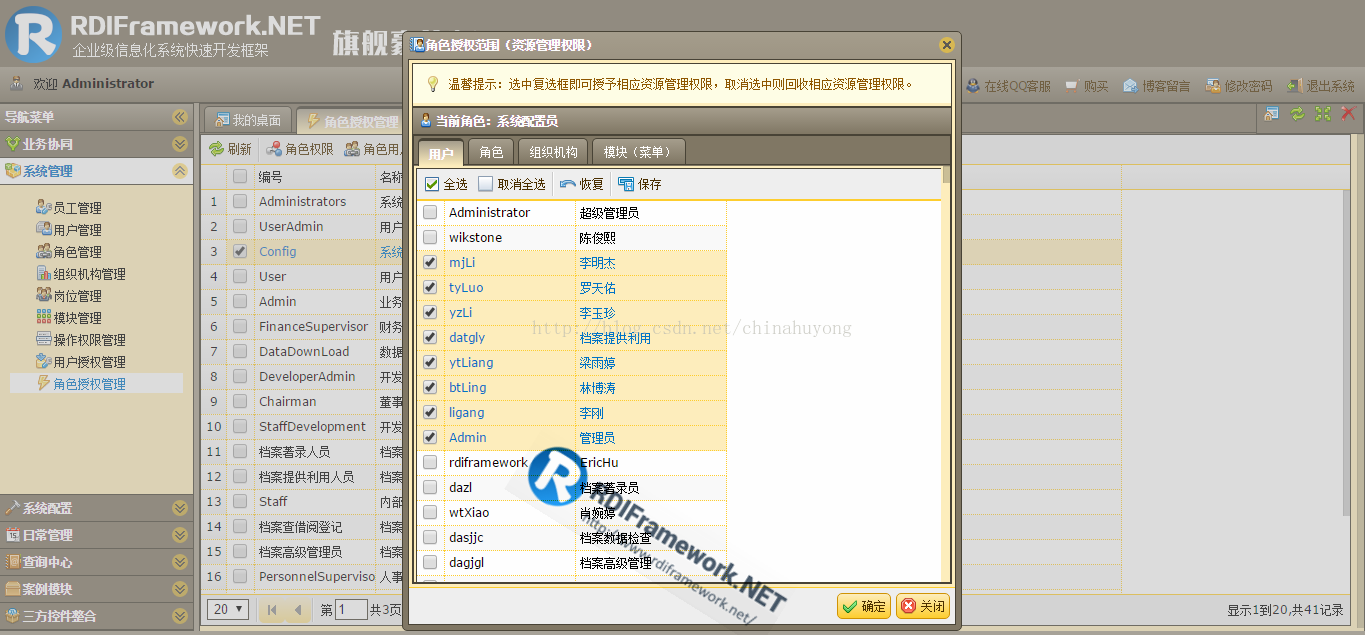The width and height of the screenshot is (1365, 635).
Task: Click the 刷新 refresh toolbar button
Action: (x=230, y=149)
